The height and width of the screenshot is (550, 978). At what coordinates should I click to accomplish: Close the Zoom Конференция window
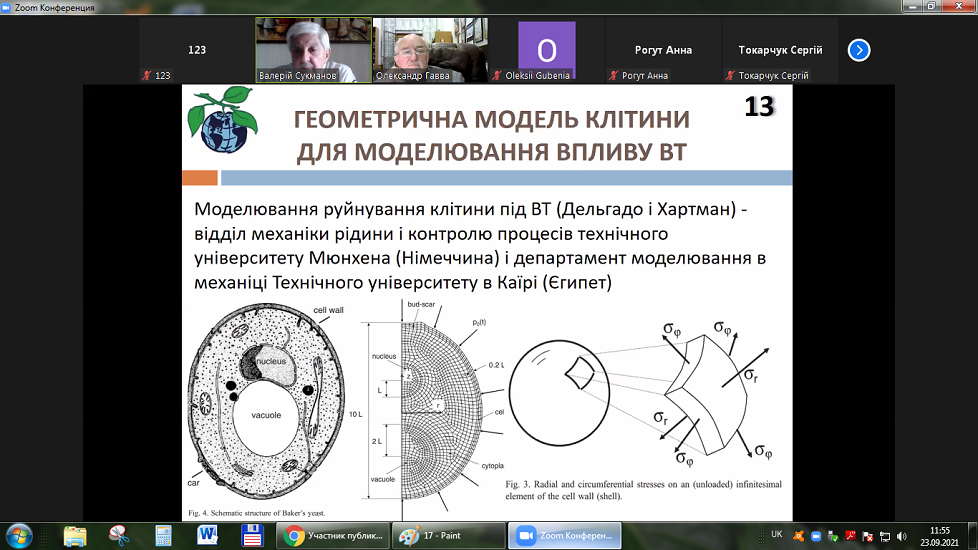[959, 6]
